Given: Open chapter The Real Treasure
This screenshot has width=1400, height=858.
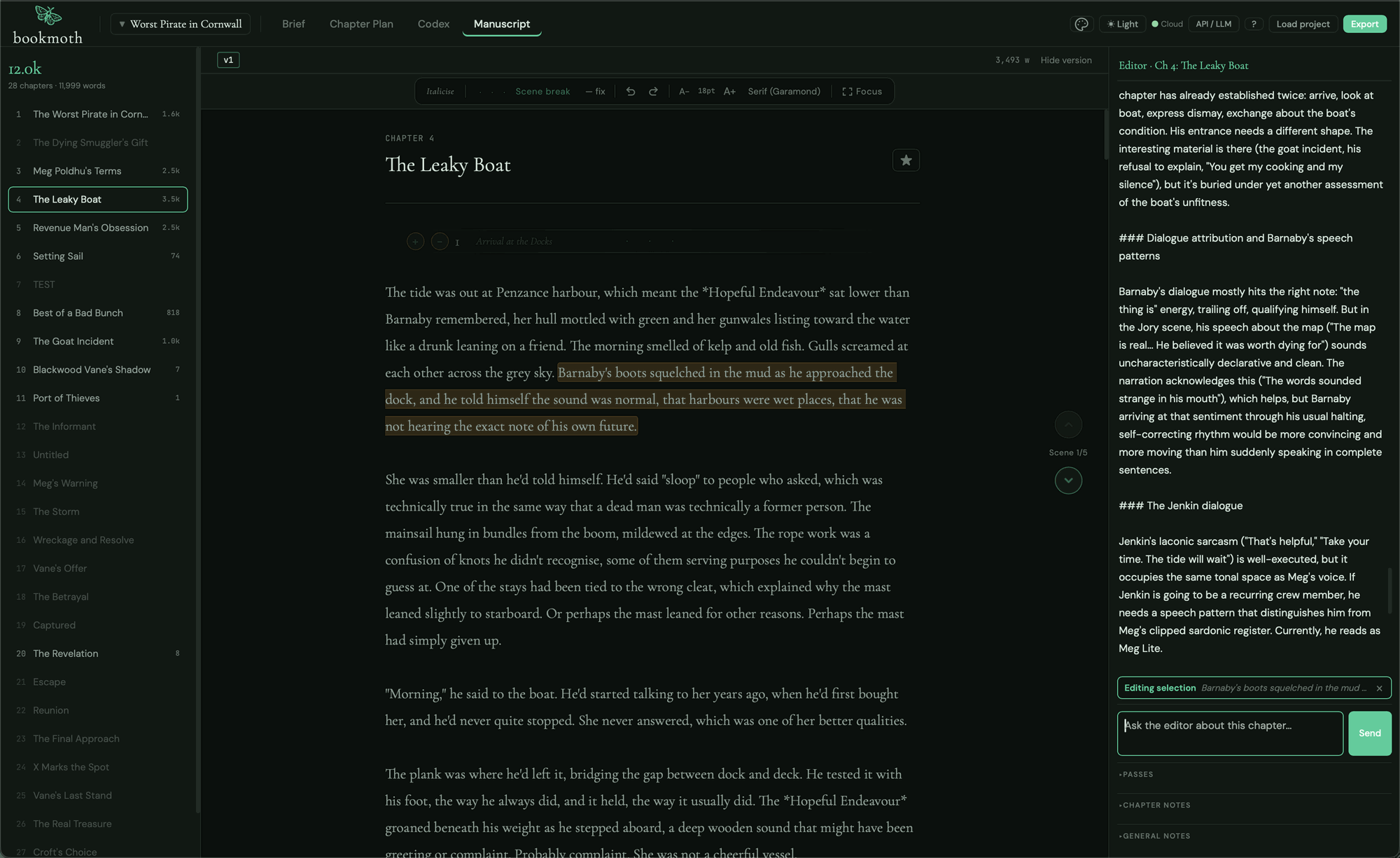Looking at the screenshot, I should [x=98, y=824].
